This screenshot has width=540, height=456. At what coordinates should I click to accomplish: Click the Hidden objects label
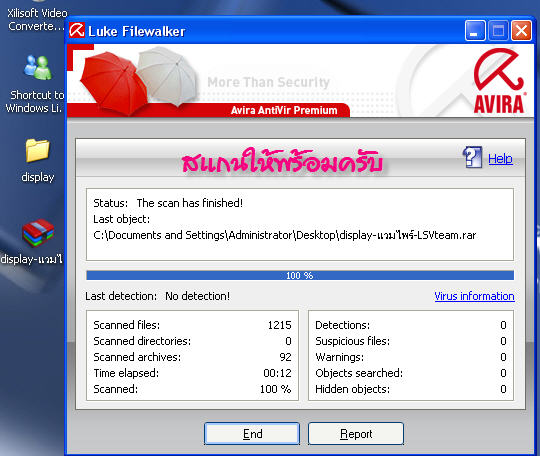[x=352, y=389]
